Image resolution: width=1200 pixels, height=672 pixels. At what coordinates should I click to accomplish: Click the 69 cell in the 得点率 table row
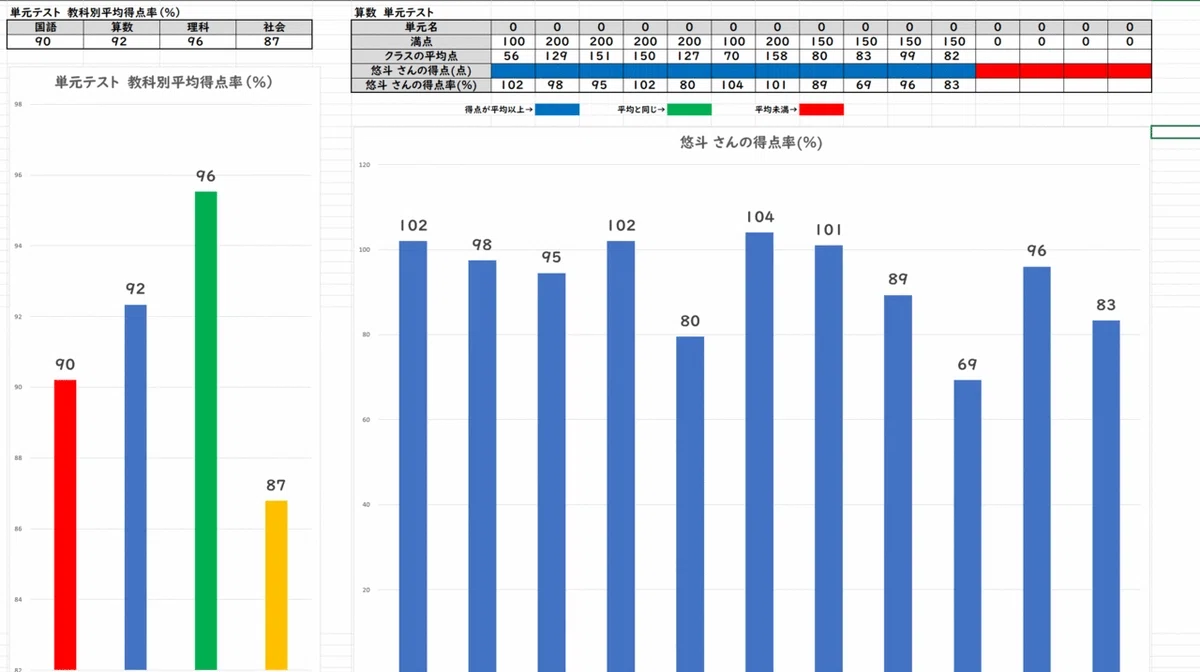point(865,86)
